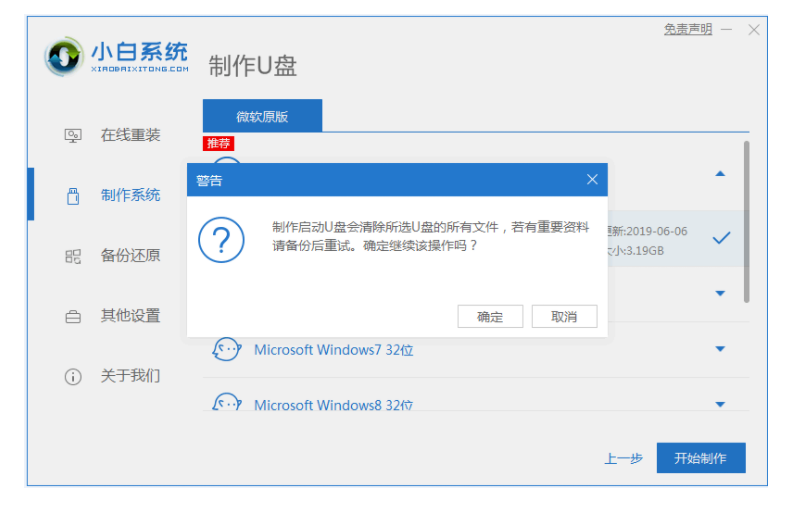
Task: Click the 小白系统 logo icon
Action: [x=64, y=57]
